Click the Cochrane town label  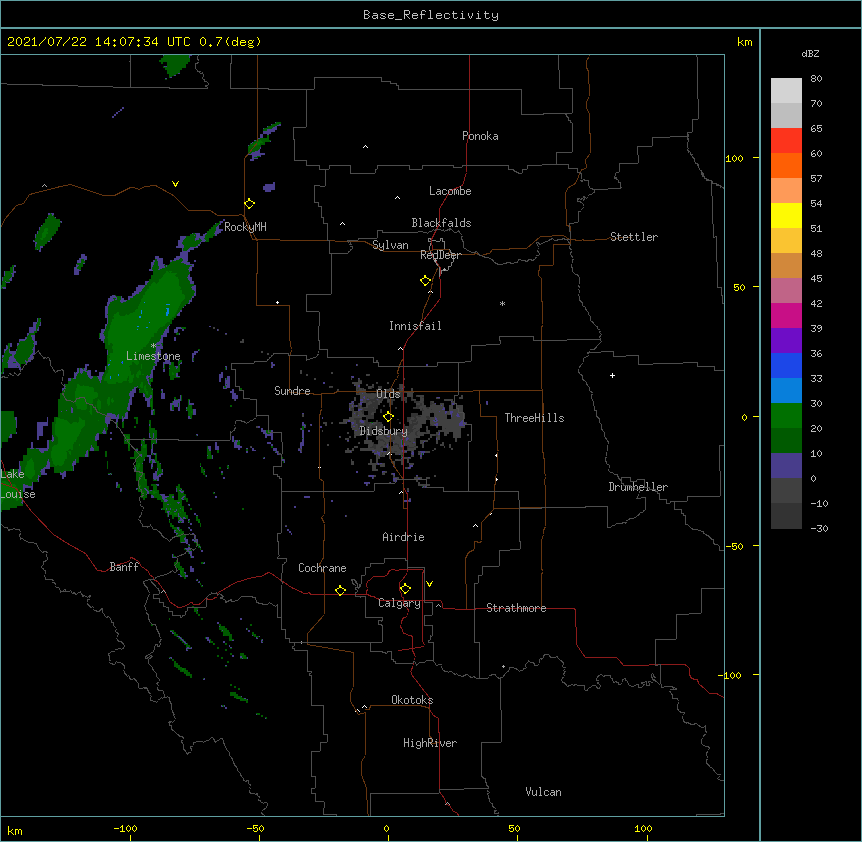pyautogui.click(x=322, y=568)
